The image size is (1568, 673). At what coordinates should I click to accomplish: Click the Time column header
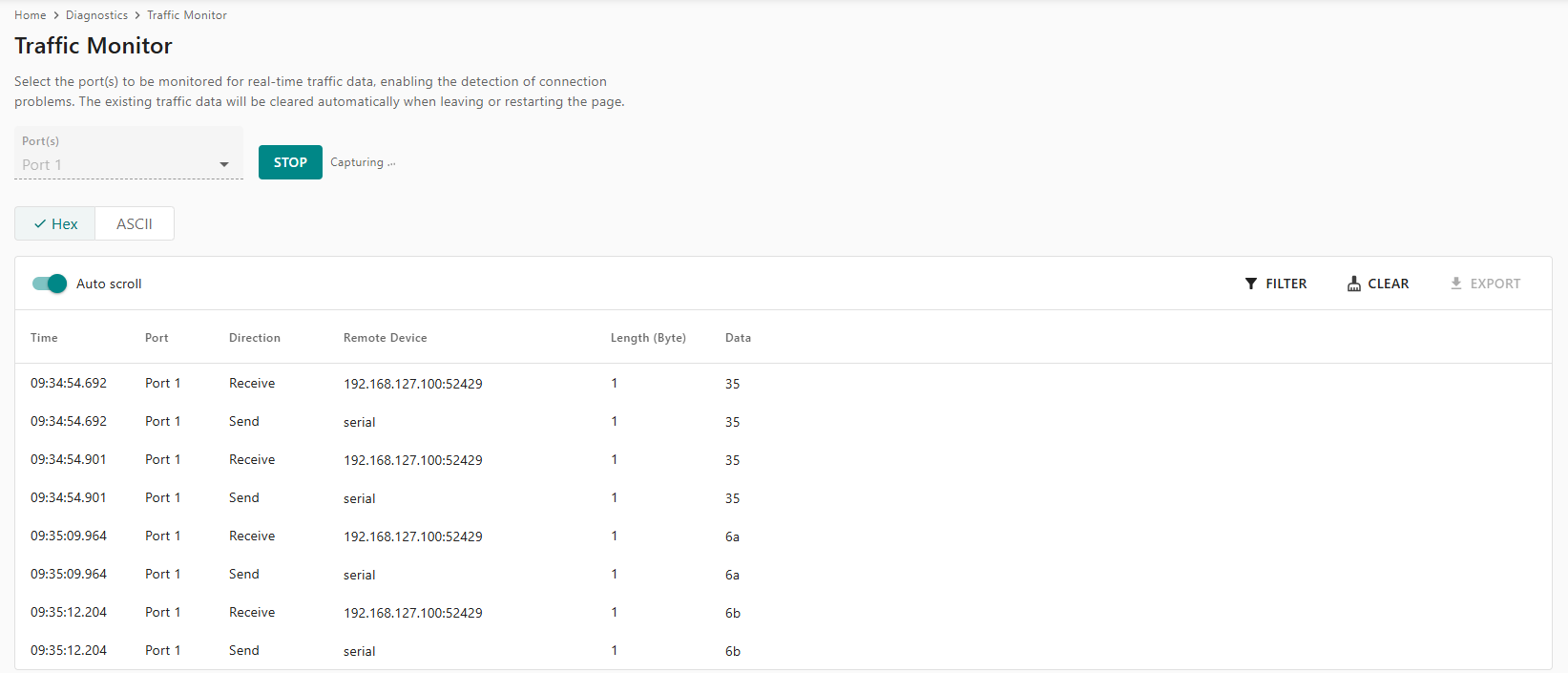click(x=44, y=338)
